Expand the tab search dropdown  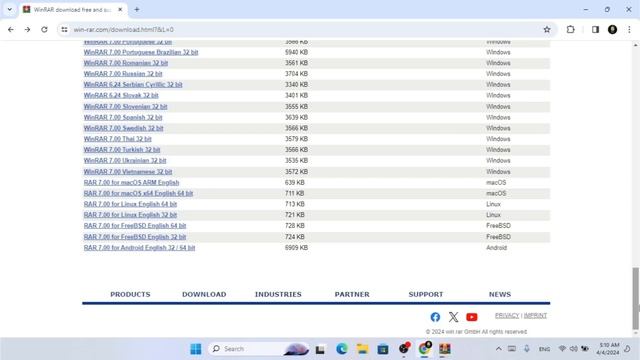click(x=10, y=9)
